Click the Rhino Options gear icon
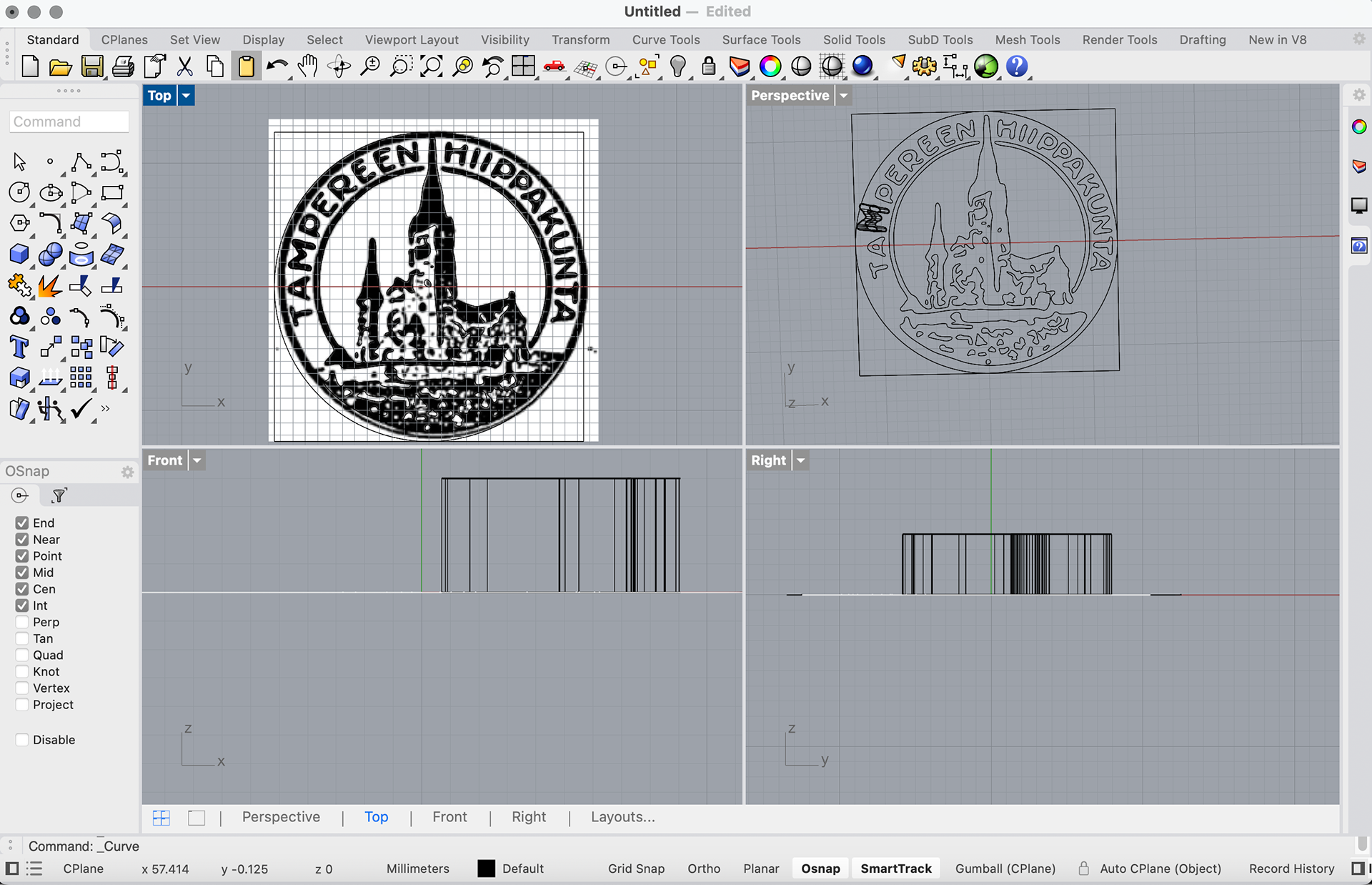Screen dimensions: 1372x885 click(x=924, y=66)
